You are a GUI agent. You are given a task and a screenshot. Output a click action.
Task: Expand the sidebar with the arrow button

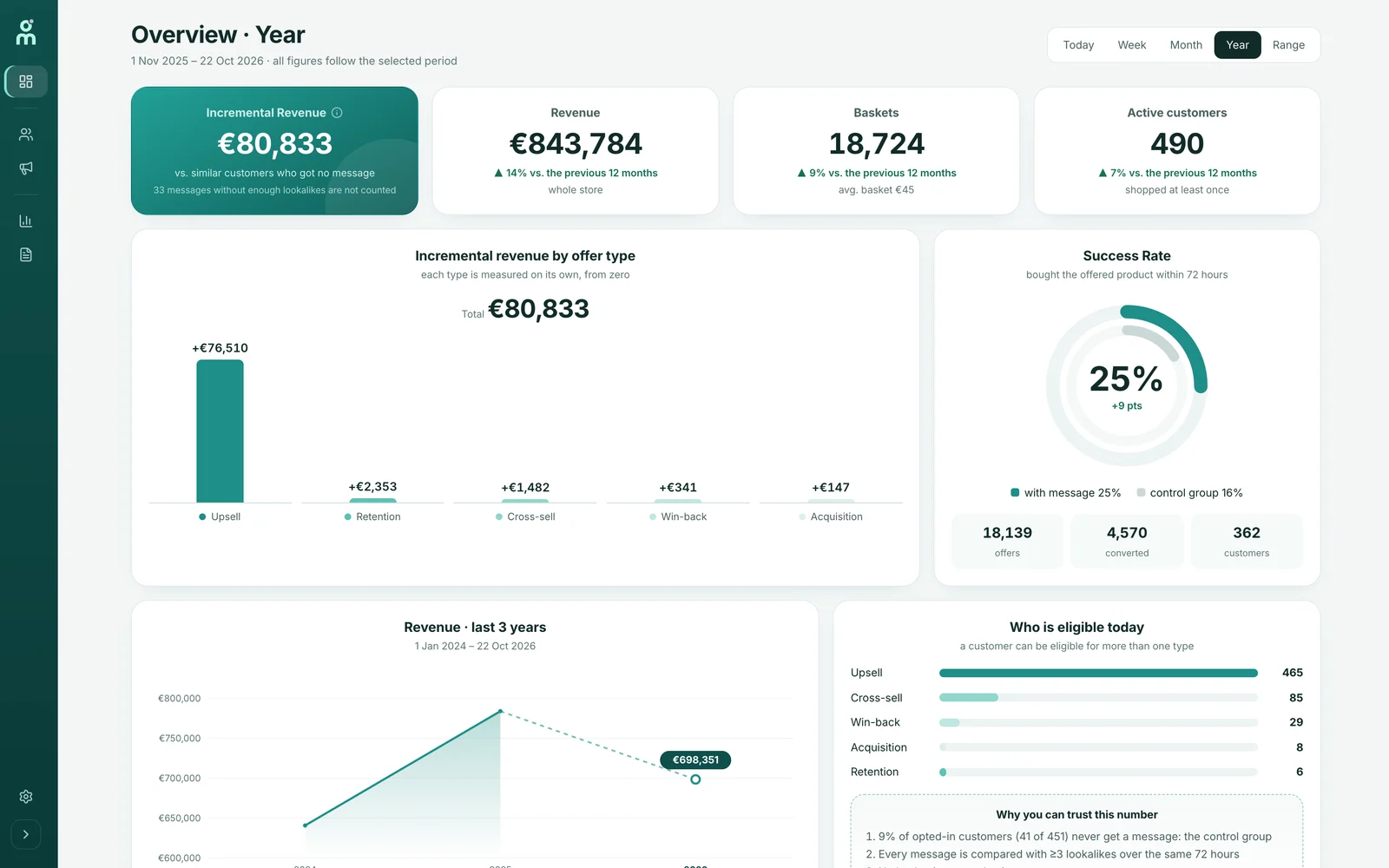(26, 834)
